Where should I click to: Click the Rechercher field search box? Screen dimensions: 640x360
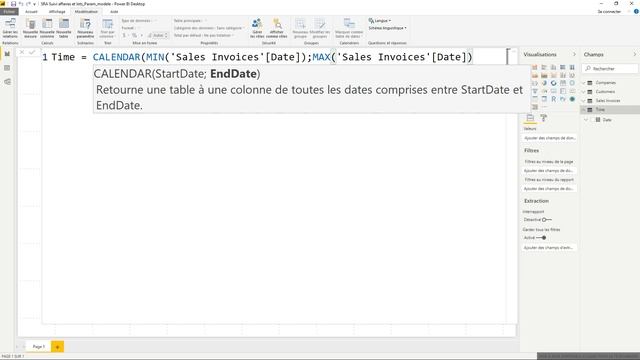[x=610, y=69]
